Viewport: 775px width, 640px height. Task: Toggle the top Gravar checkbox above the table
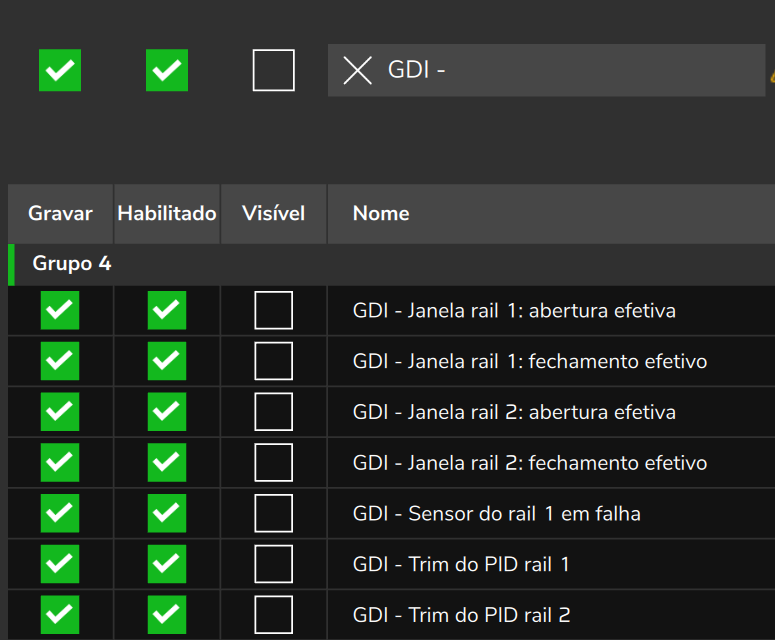[x=60, y=70]
